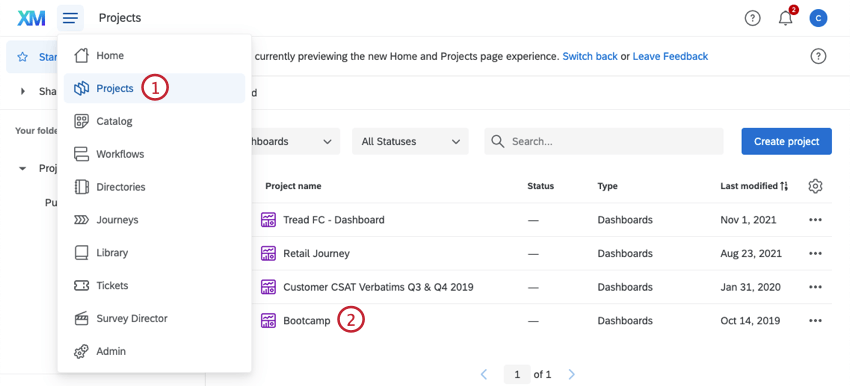Sort by Last modified column
This screenshot has width=850, height=386.
(754, 186)
